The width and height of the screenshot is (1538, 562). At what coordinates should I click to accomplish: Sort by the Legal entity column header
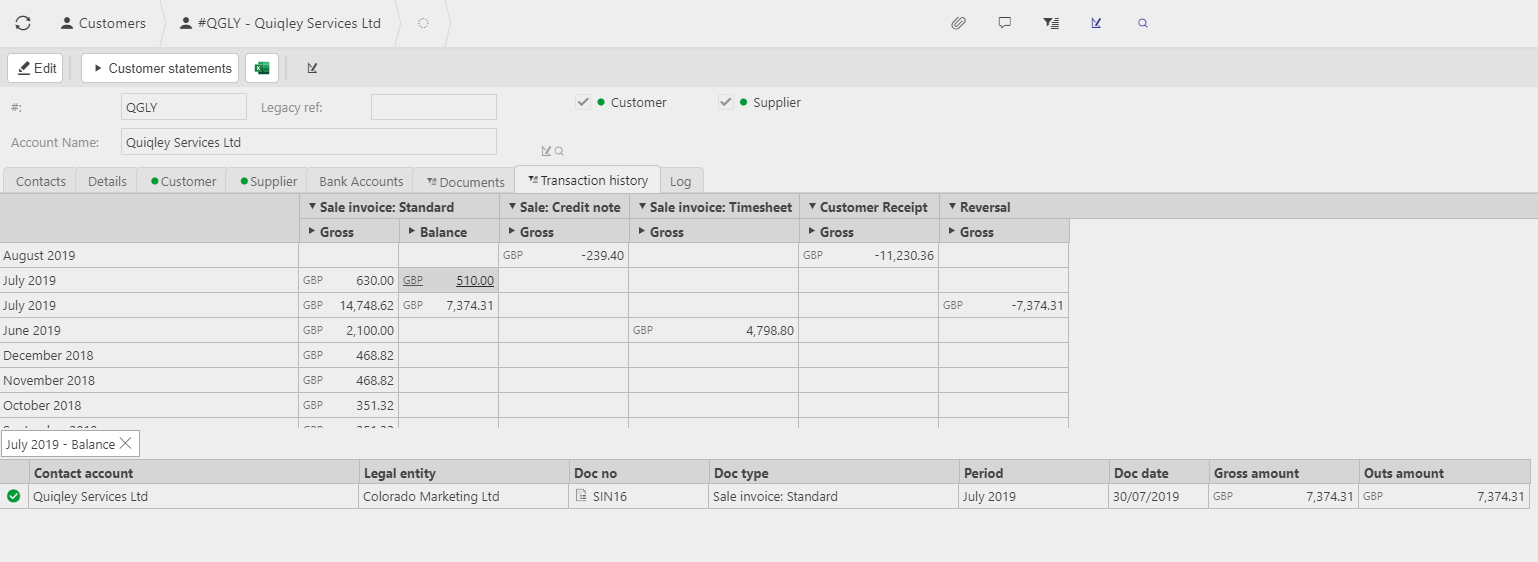pyautogui.click(x=463, y=473)
